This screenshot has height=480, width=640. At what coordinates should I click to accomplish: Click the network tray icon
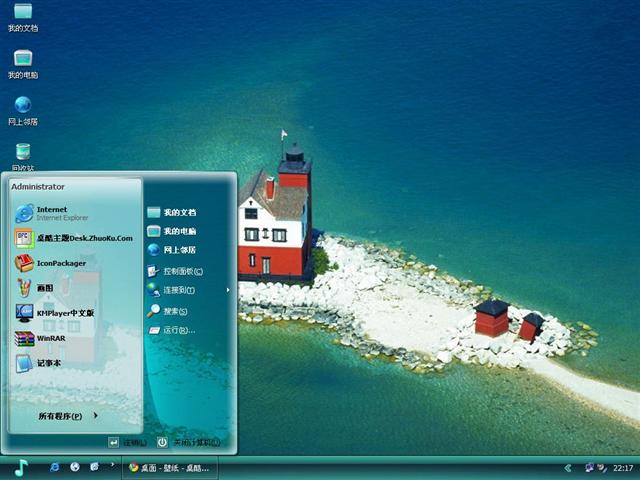coord(589,468)
